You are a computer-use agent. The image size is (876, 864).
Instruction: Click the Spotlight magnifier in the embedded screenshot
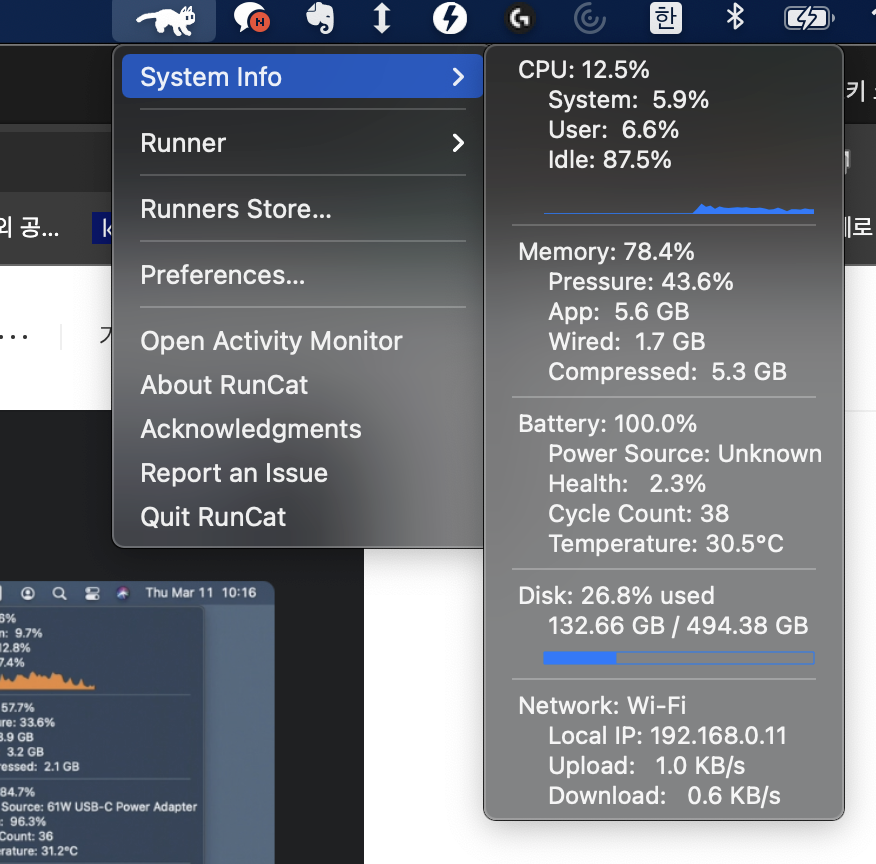tap(59, 593)
